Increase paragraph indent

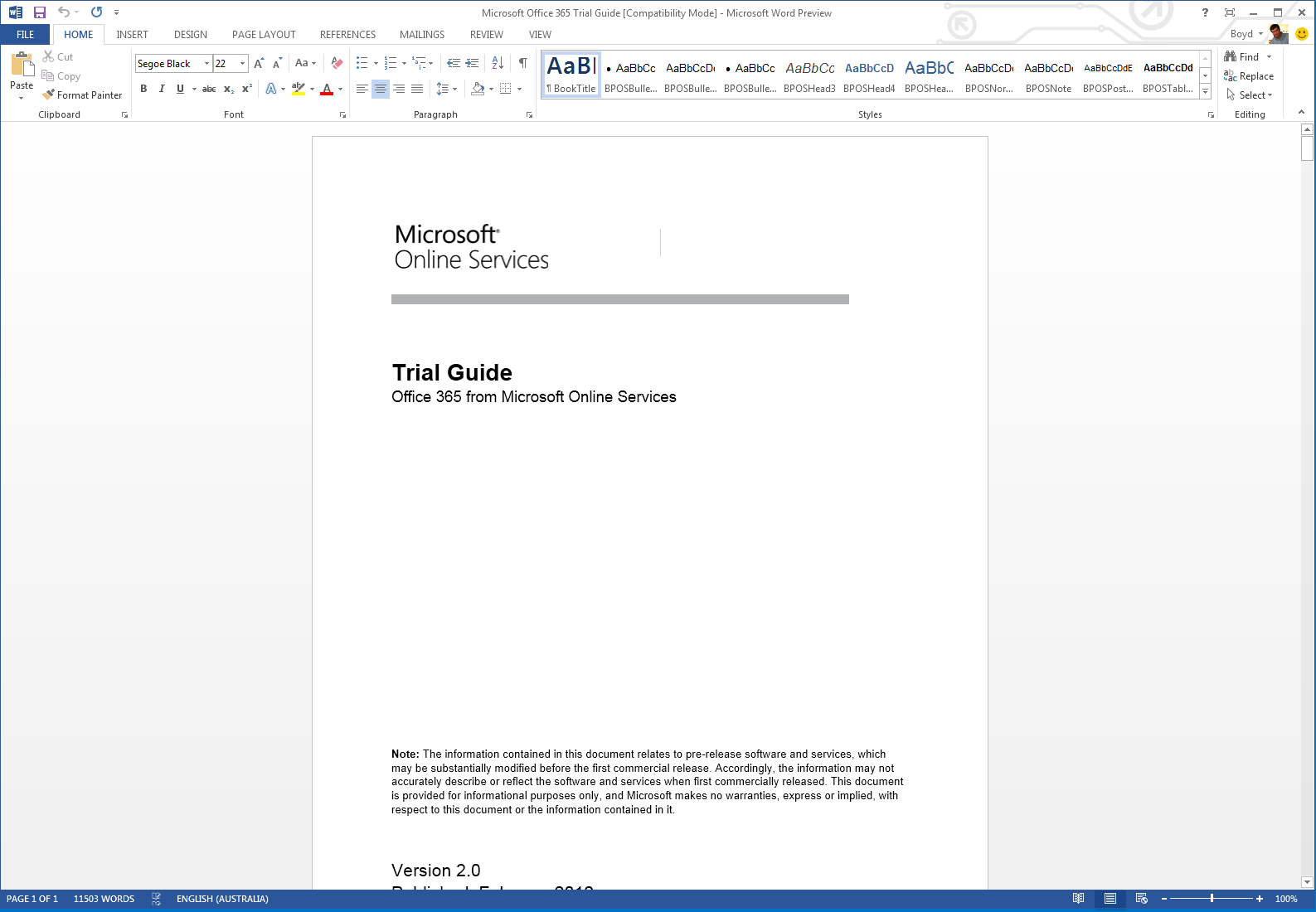[472, 63]
